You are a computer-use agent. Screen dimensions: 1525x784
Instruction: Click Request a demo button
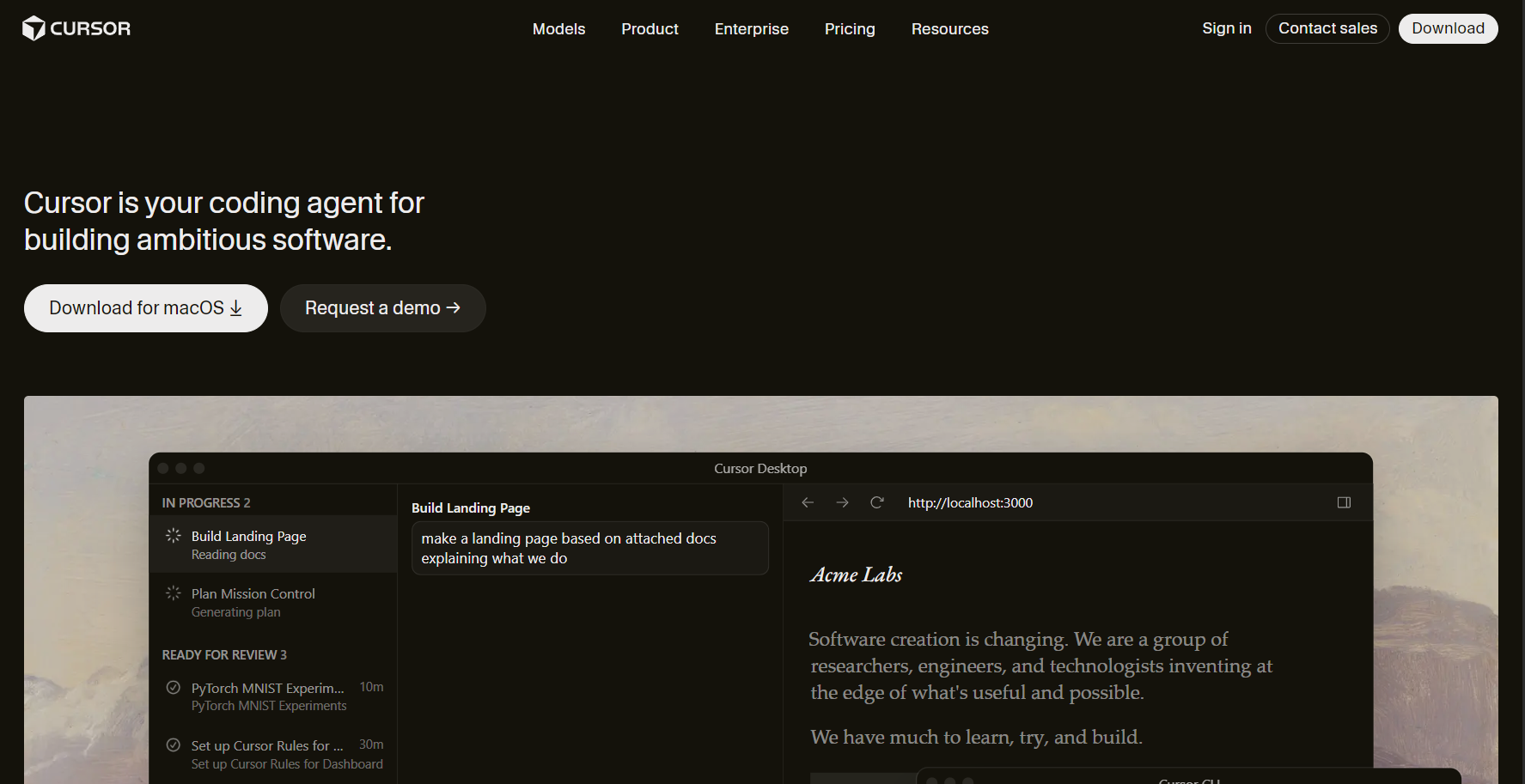click(x=383, y=308)
